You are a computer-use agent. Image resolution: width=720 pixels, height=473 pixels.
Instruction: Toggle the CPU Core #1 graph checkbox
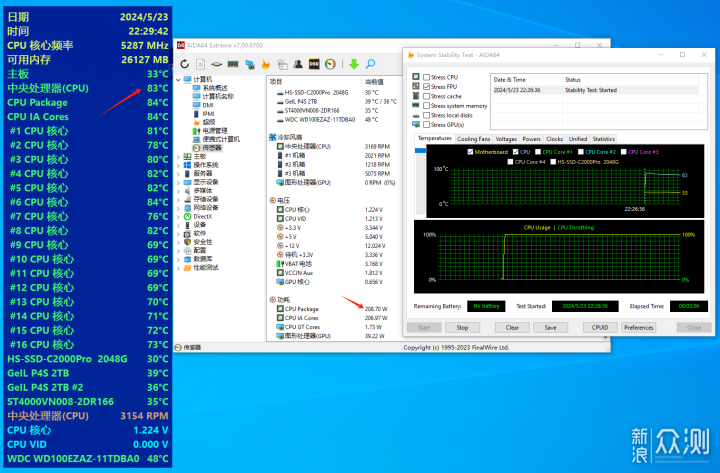click(x=538, y=152)
